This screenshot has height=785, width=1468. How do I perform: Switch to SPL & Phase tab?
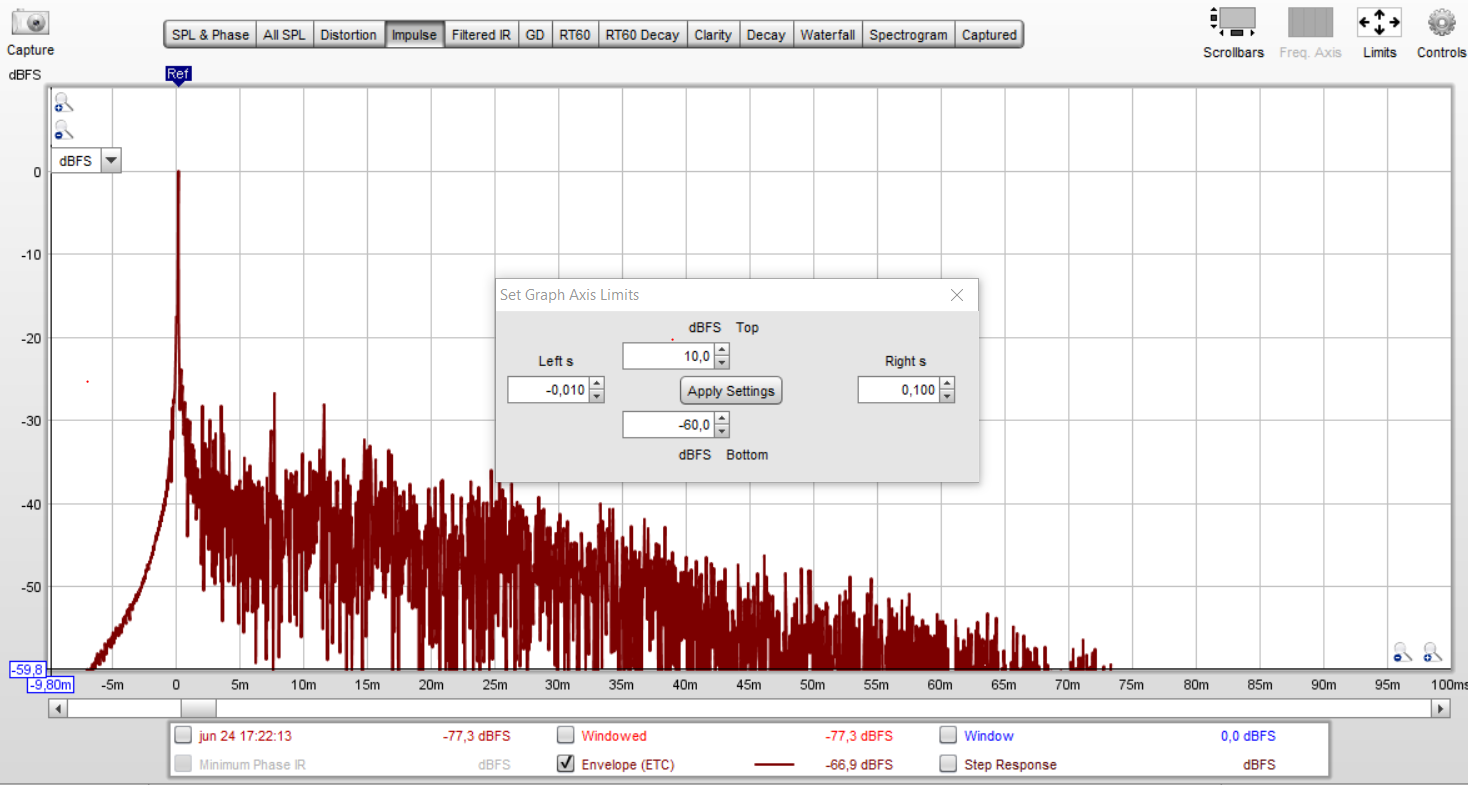pos(210,35)
